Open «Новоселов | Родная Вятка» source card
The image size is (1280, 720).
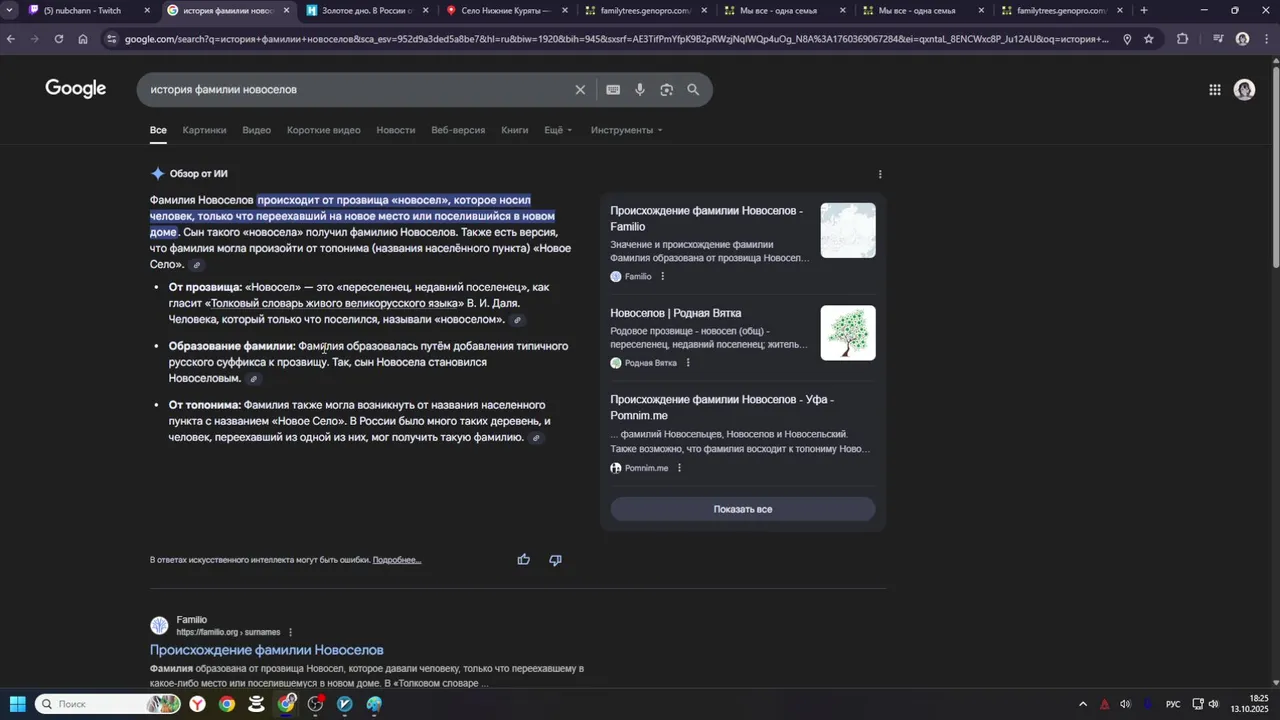pyautogui.click(x=676, y=313)
